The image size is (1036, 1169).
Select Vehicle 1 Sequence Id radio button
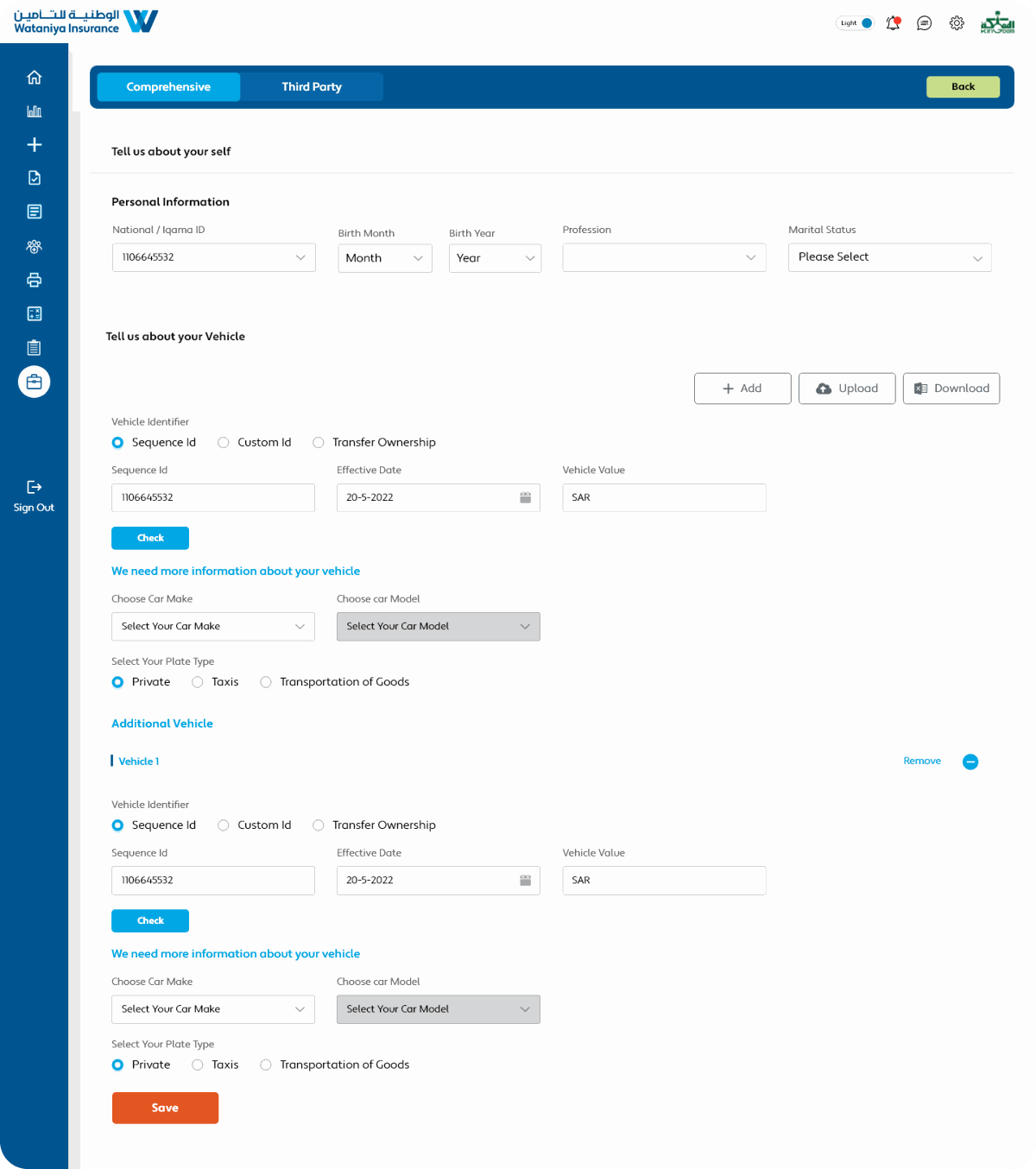click(x=117, y=825)
